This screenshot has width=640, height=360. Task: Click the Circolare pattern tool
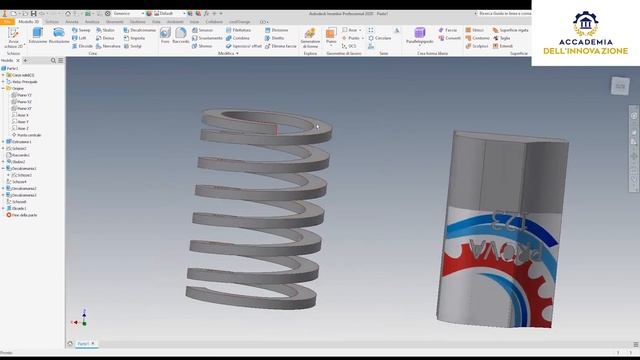380,38
